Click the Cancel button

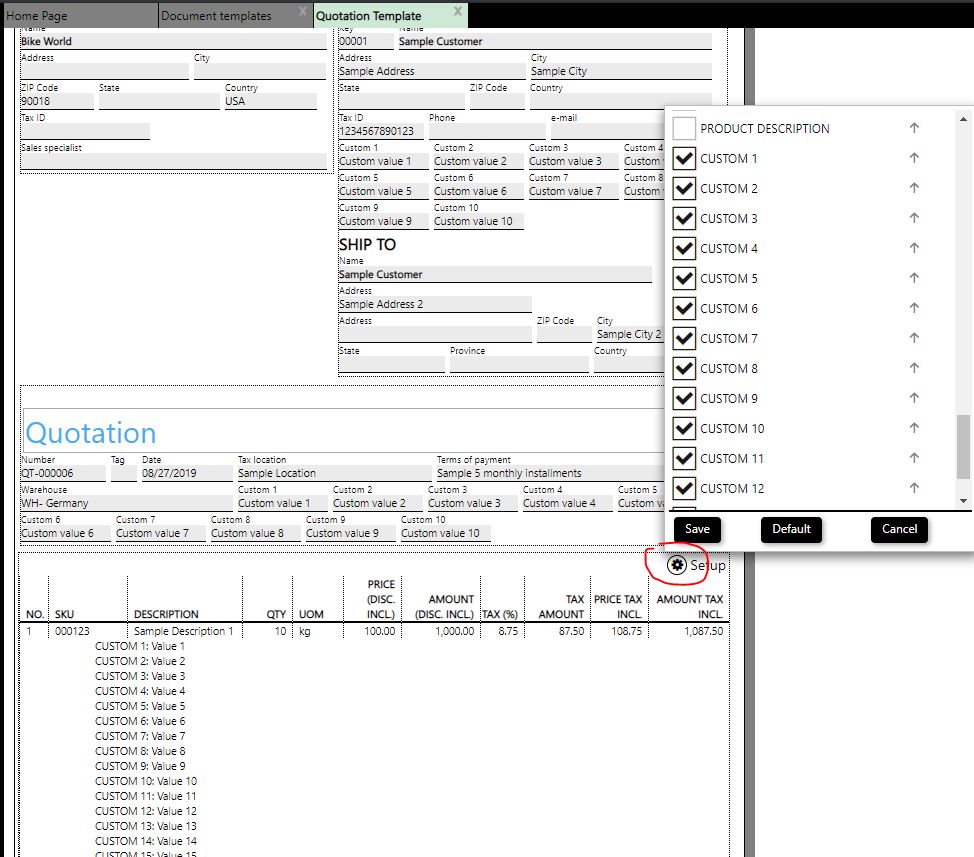(x=899, y=529)
